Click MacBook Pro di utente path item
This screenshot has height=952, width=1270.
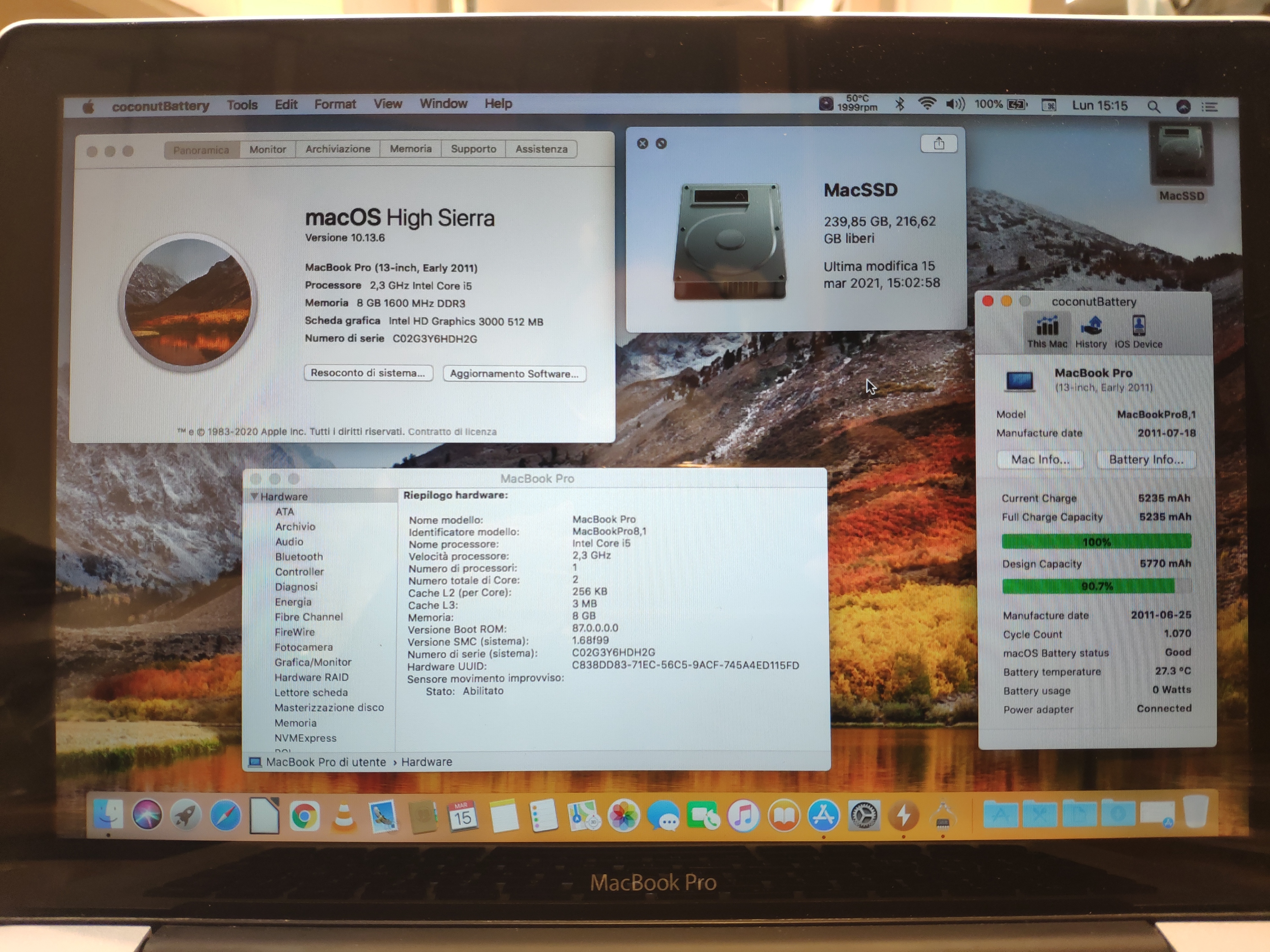tap(317, 762)
